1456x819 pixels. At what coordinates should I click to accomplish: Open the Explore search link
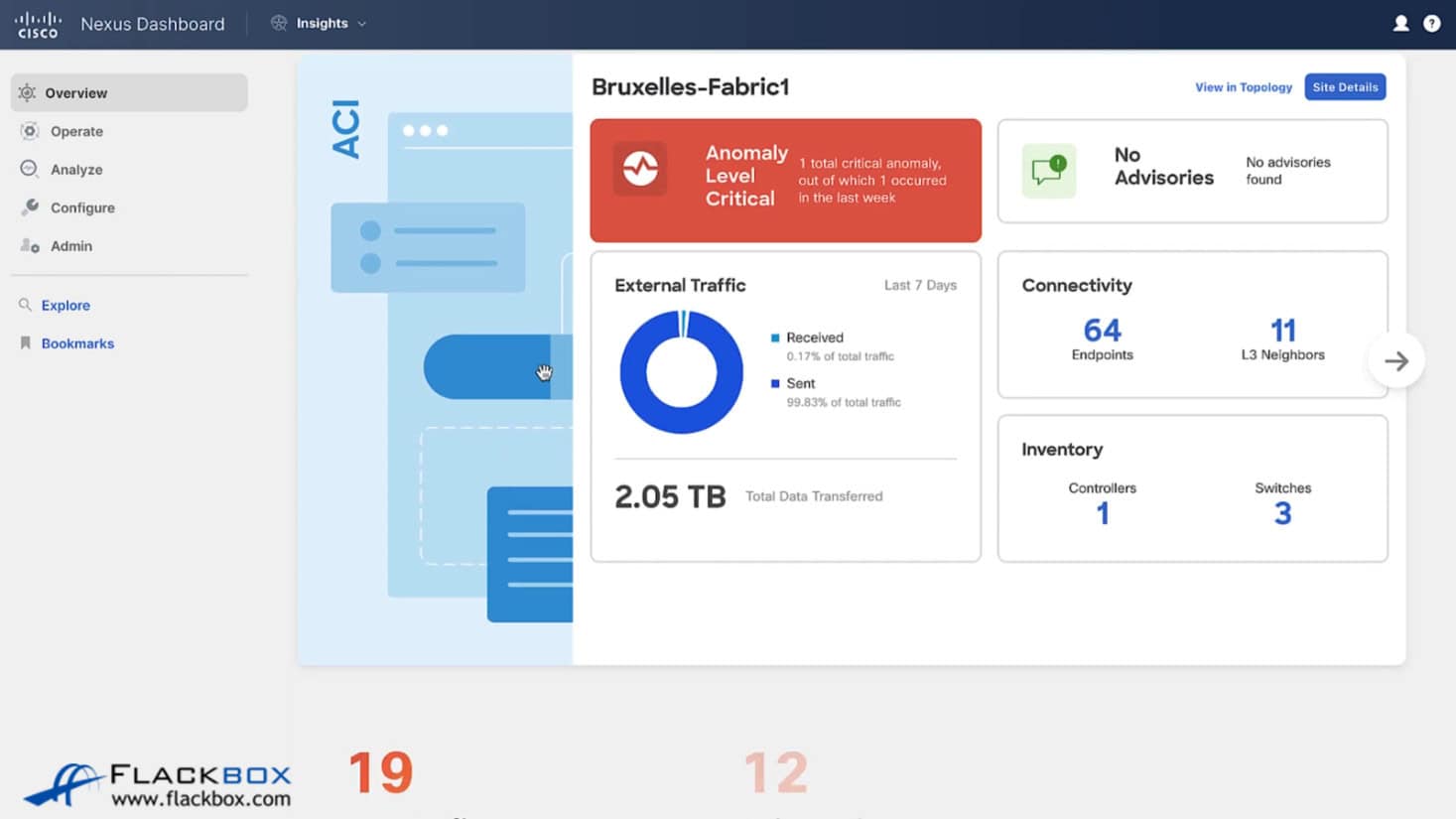click(66, 305)
